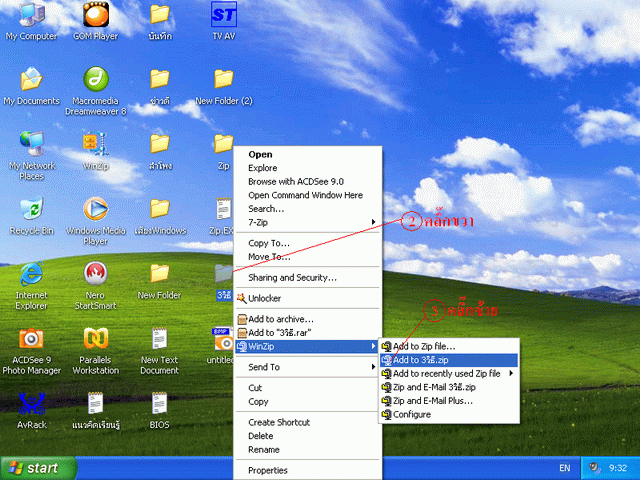Viewport: 640px width, 480px height.
Task: Choose Rename from context menu
Action: coord(308,450)
